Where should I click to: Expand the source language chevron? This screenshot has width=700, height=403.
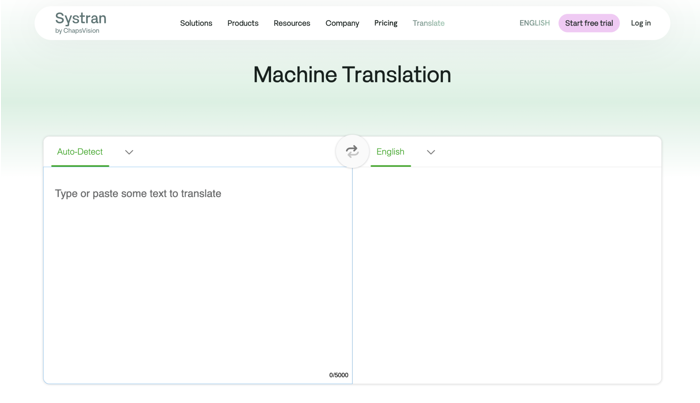[x=129, y=153]
